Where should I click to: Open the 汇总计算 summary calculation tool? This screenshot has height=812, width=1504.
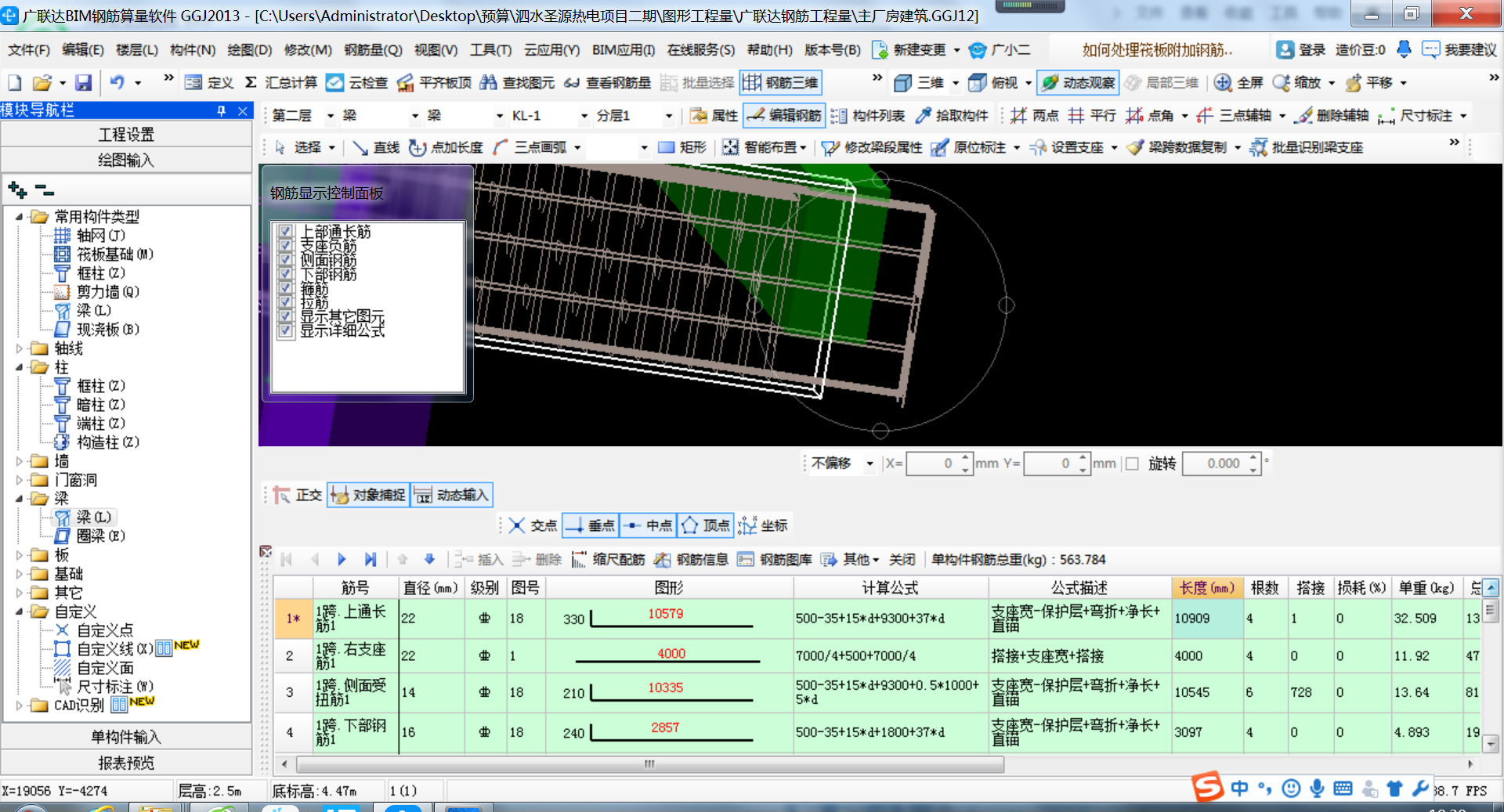point(281,82)
